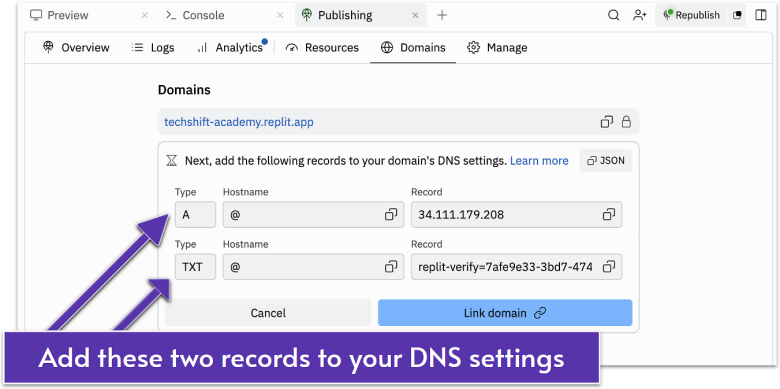Viewport: 780px width, 389px height.
Task: Click the invite collaborator icon
Action: coord(640,15)
